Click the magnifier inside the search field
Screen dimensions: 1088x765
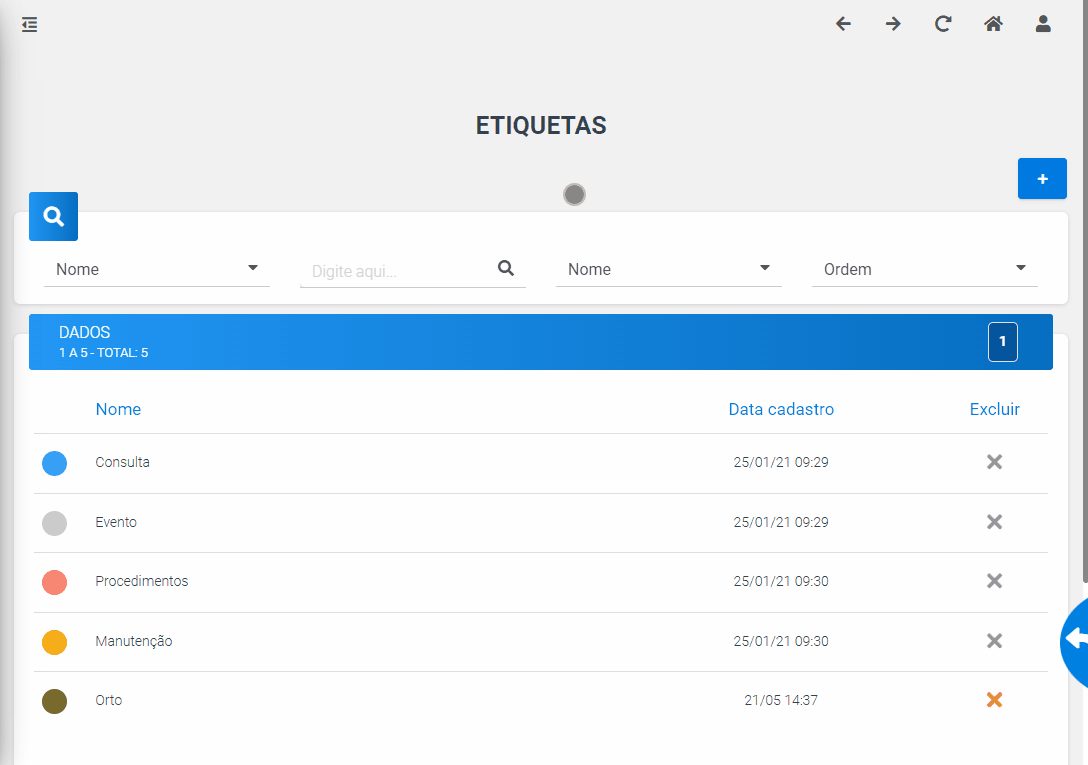506,268
